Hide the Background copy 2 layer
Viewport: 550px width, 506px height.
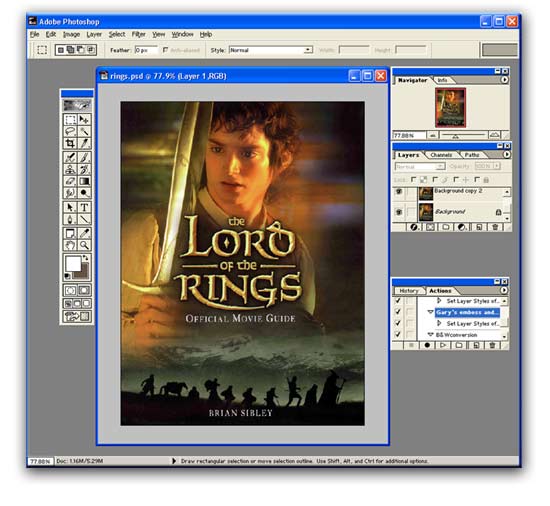pyautogui.click(x=399, y=192)
